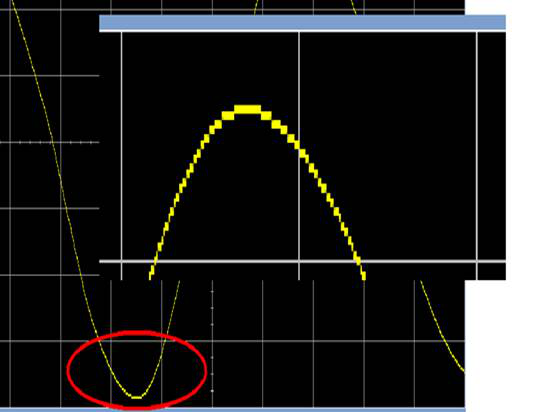Image resolution: width=533 pixels, height=412 pixels.
Task: Click the thick horizontal gridline in the inset
Action: [x=302, y=261]
